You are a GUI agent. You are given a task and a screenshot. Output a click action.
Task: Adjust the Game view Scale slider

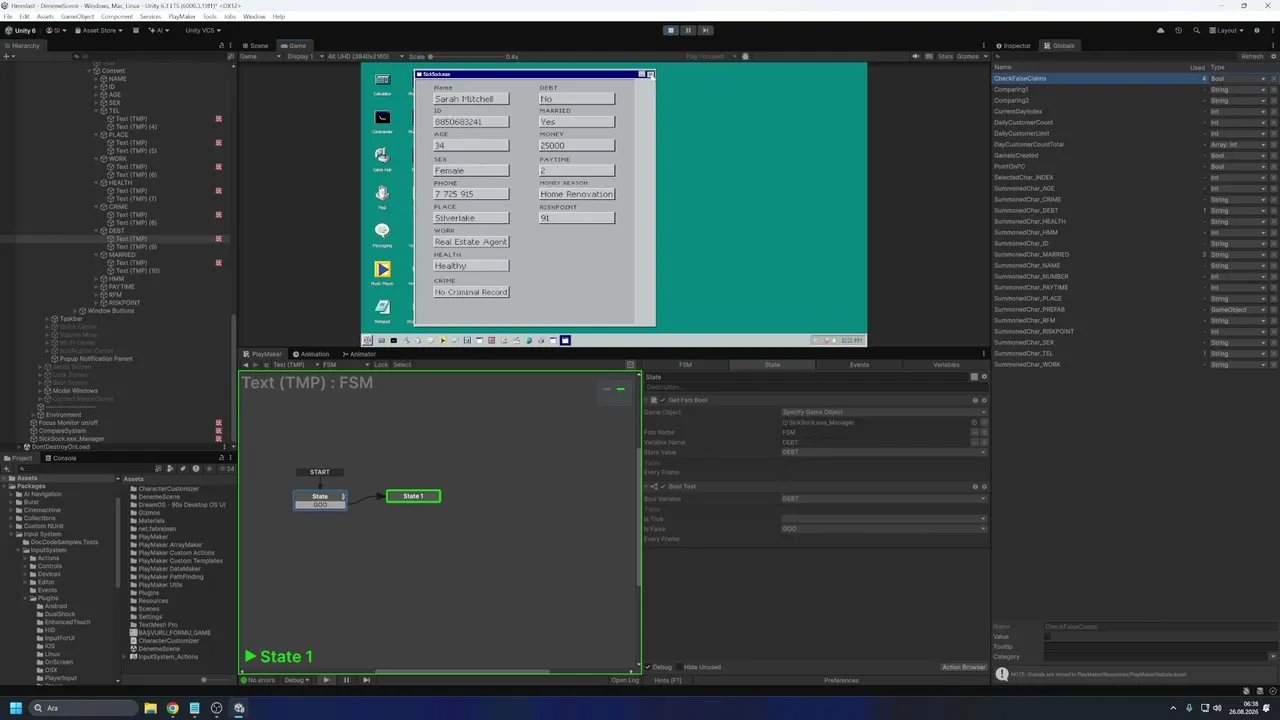[x=466, y=57]
